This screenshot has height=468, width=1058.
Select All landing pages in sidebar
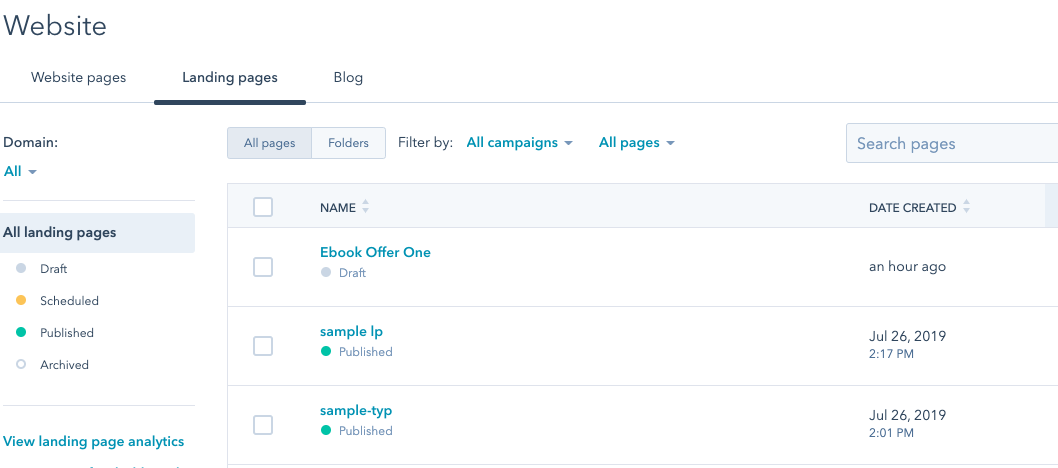click(x=60, y=233)
